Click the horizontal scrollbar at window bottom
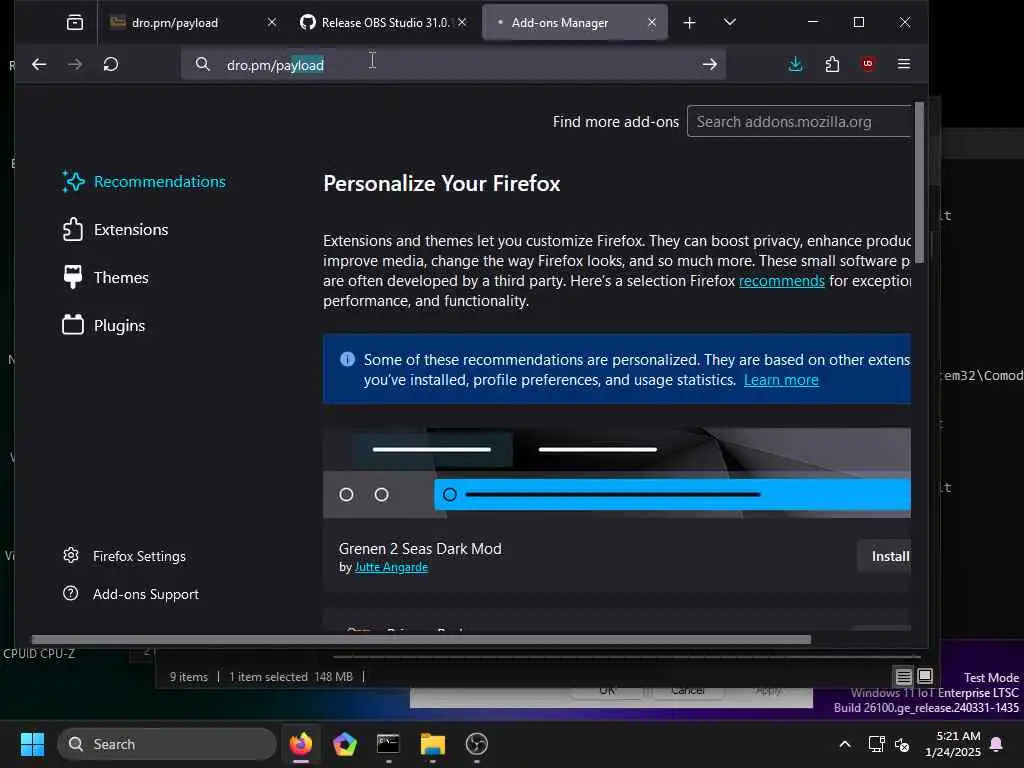 pyautogui.click(x=421, y=639)
